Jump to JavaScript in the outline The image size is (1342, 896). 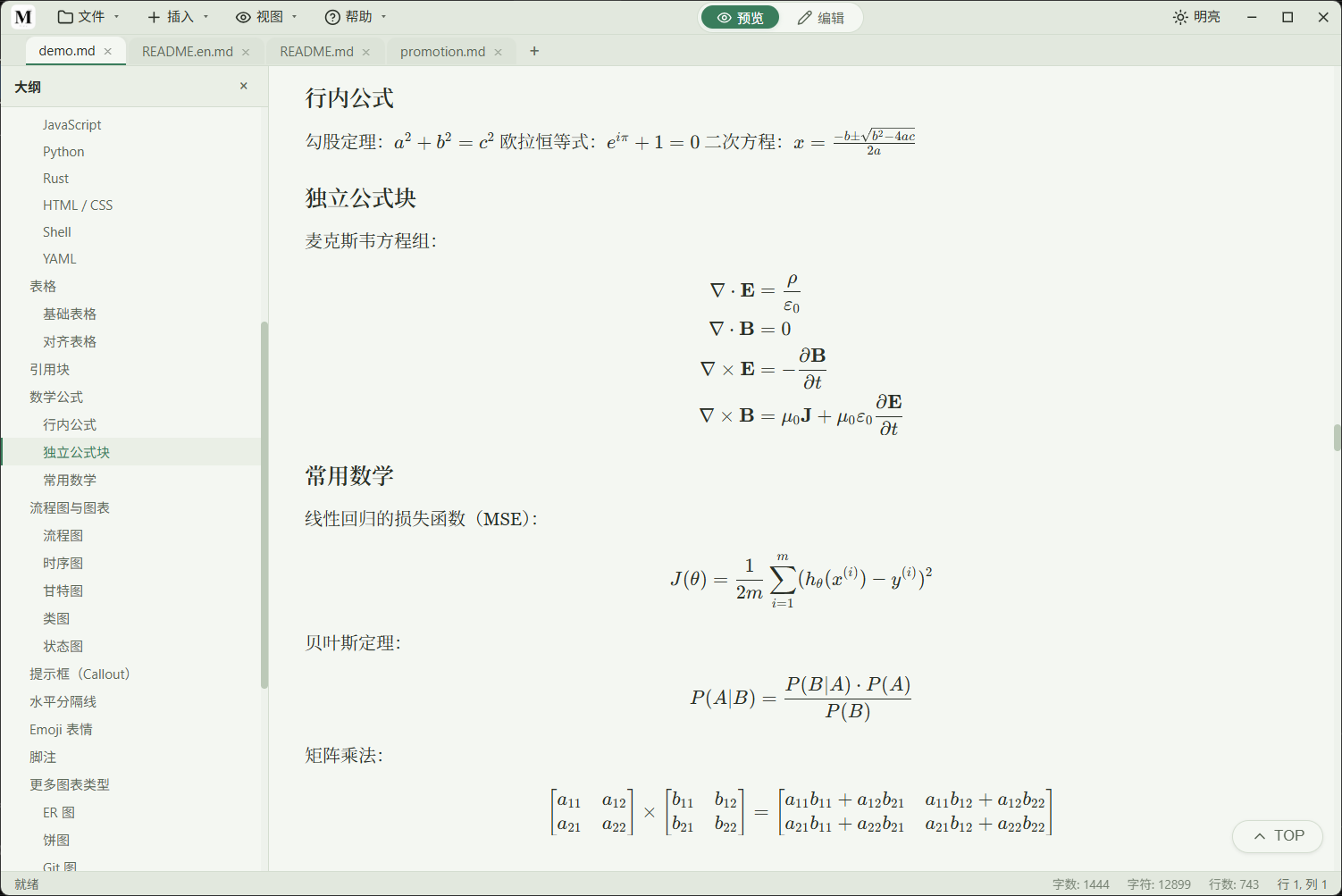pyautogui.click(x=72, y=125)
